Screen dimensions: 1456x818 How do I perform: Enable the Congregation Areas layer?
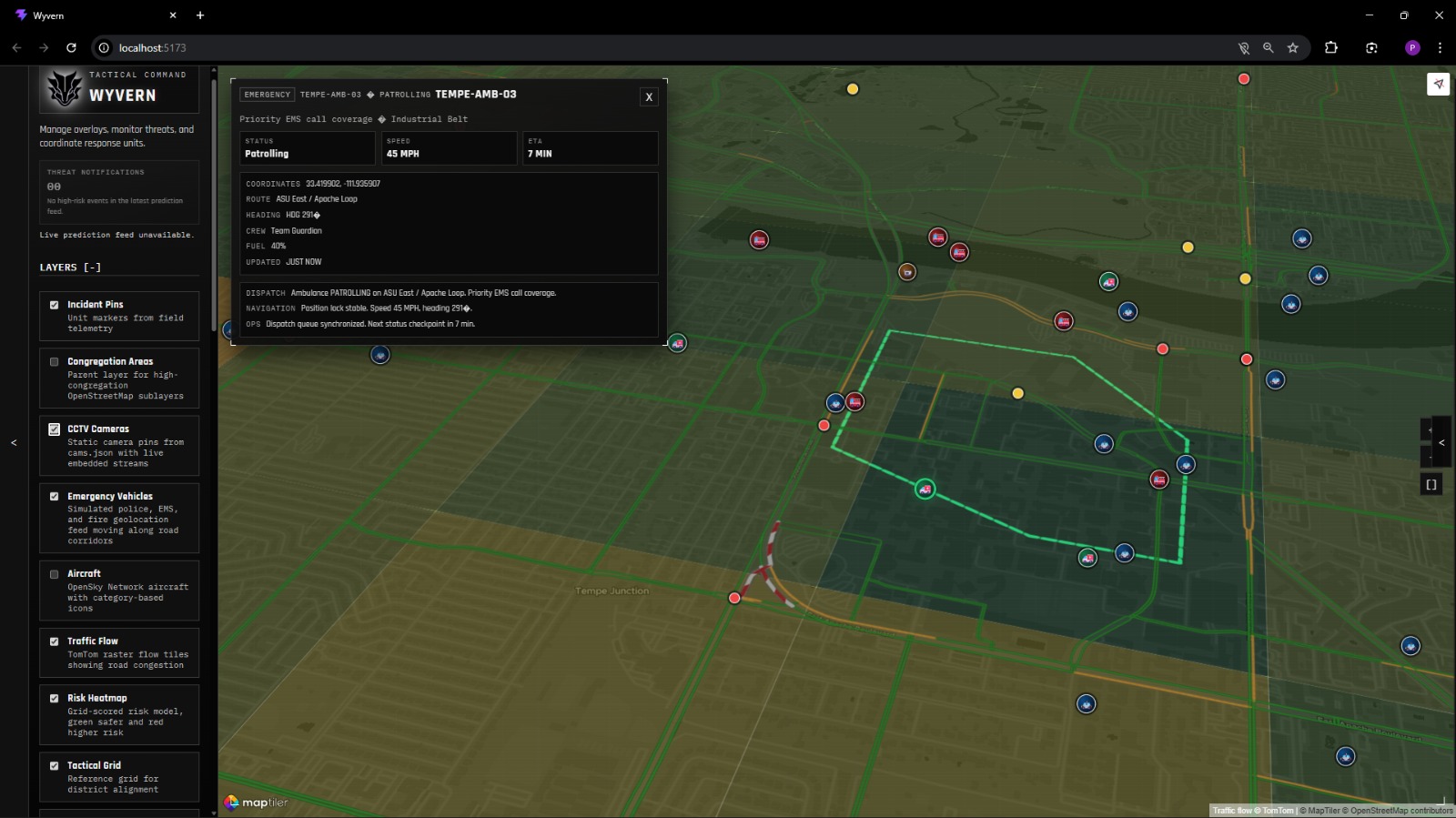point(55,362)
